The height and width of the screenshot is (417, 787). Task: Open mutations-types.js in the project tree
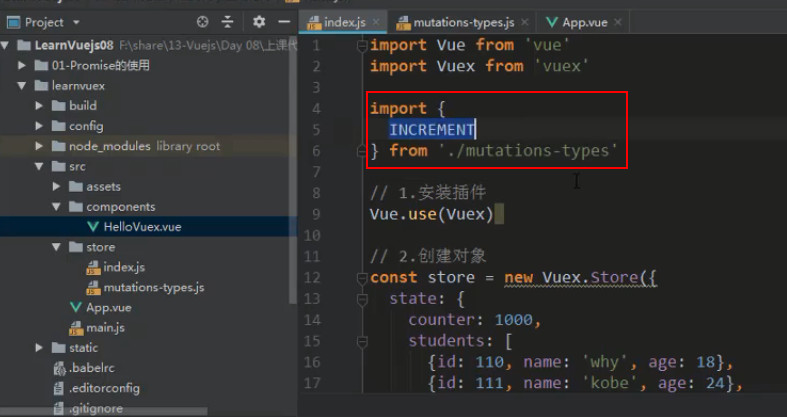point(154,288)
